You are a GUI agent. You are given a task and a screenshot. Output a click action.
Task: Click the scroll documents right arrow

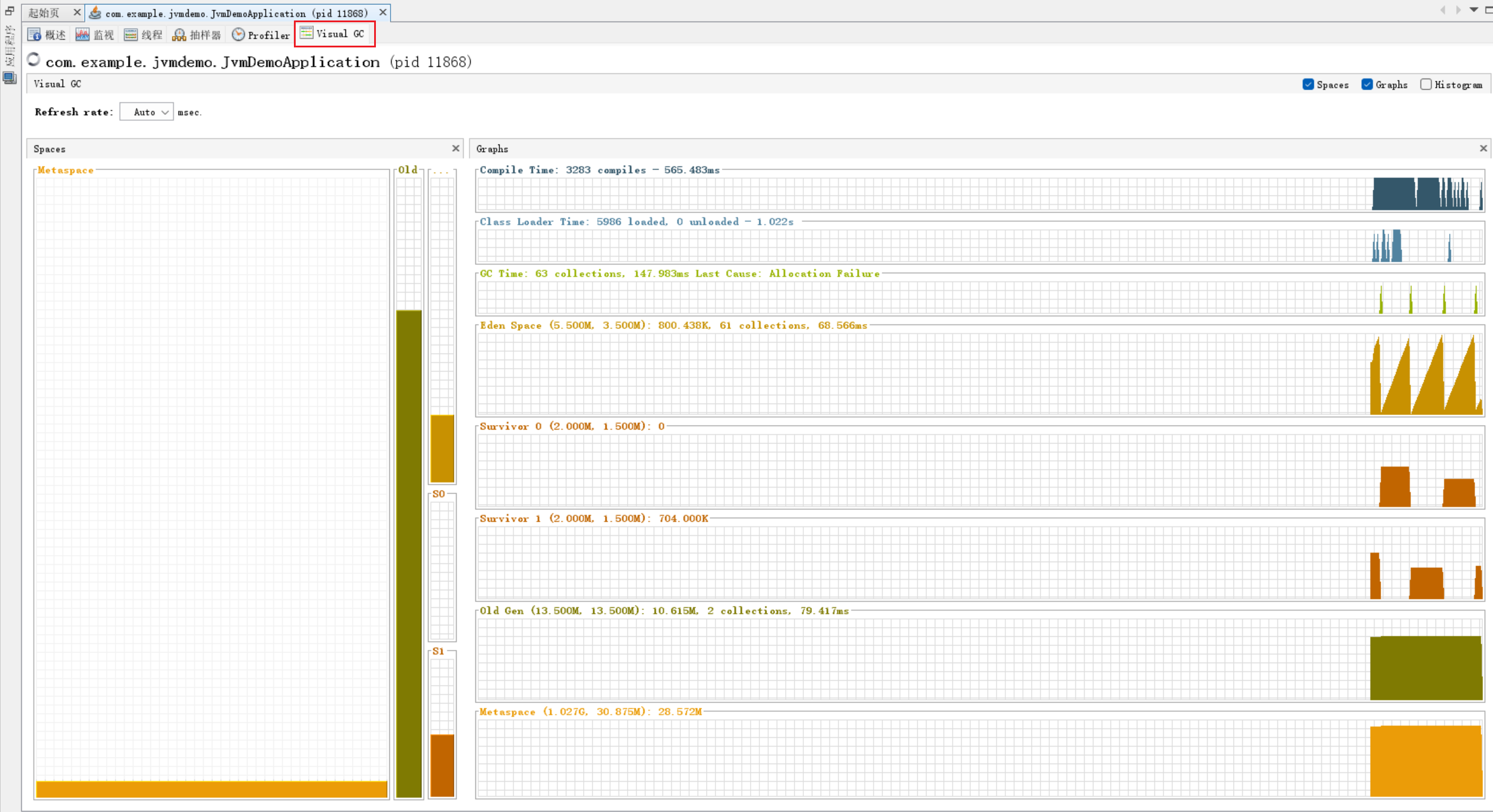coord(1458,9)
